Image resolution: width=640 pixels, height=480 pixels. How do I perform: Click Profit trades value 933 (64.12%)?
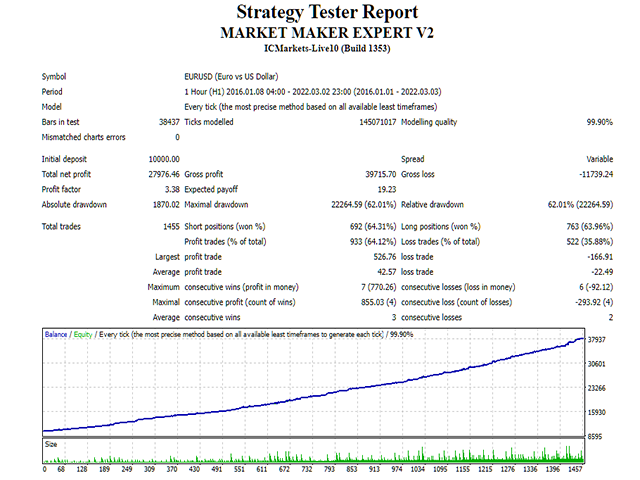[373, 242]
